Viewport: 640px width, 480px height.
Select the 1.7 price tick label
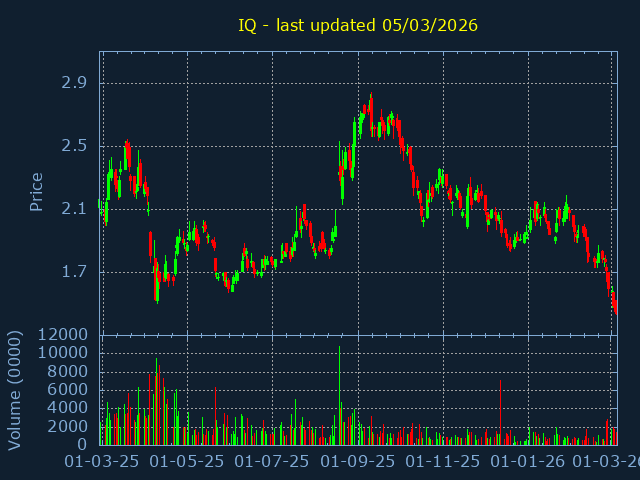[74, 272]
